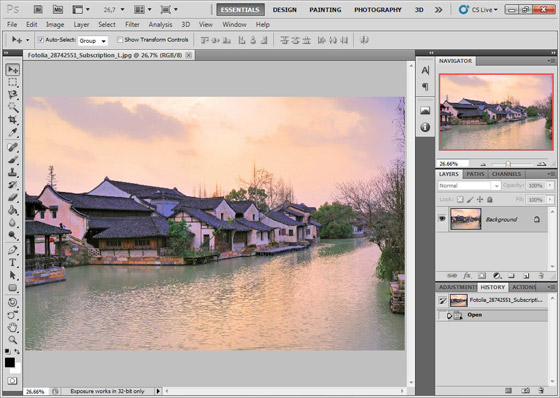Choose the Blur tool
The height and width of the screenshot is (398, 560).
pos(12,223)
